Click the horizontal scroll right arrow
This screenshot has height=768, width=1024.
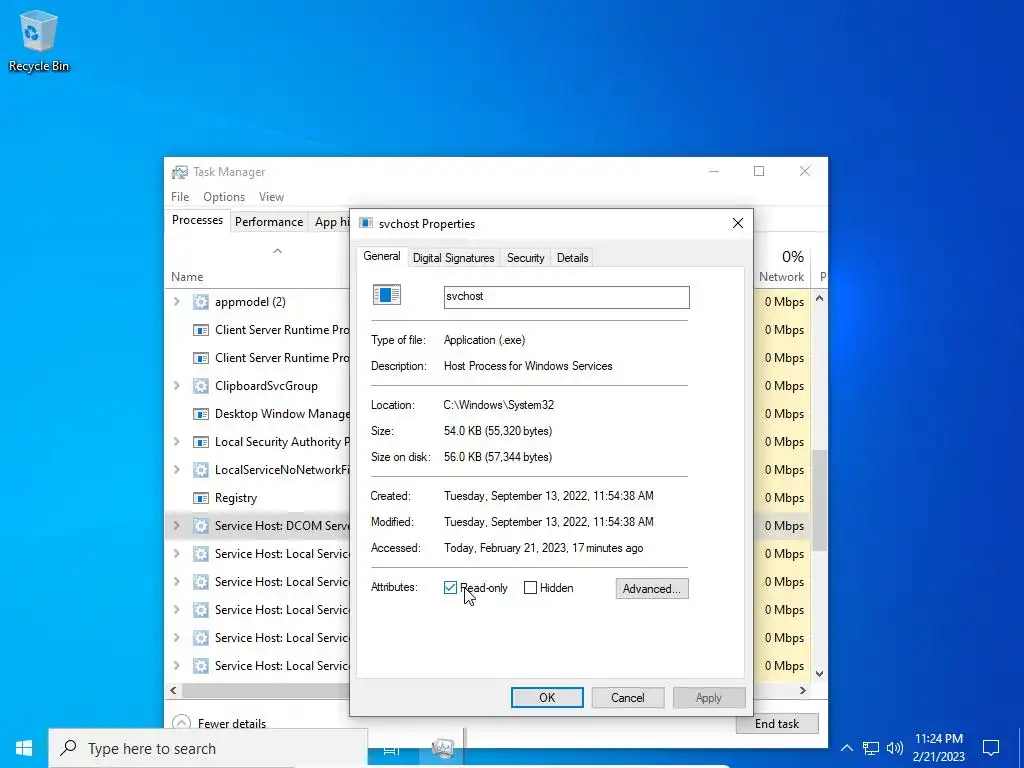[803, 690]
